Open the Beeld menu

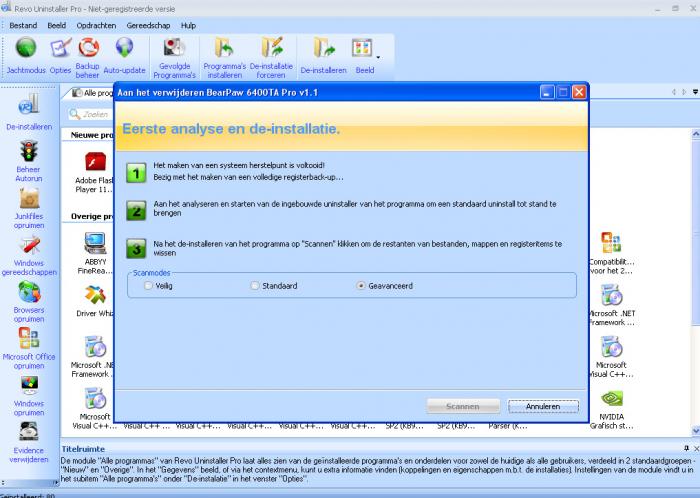click(56, 25)
